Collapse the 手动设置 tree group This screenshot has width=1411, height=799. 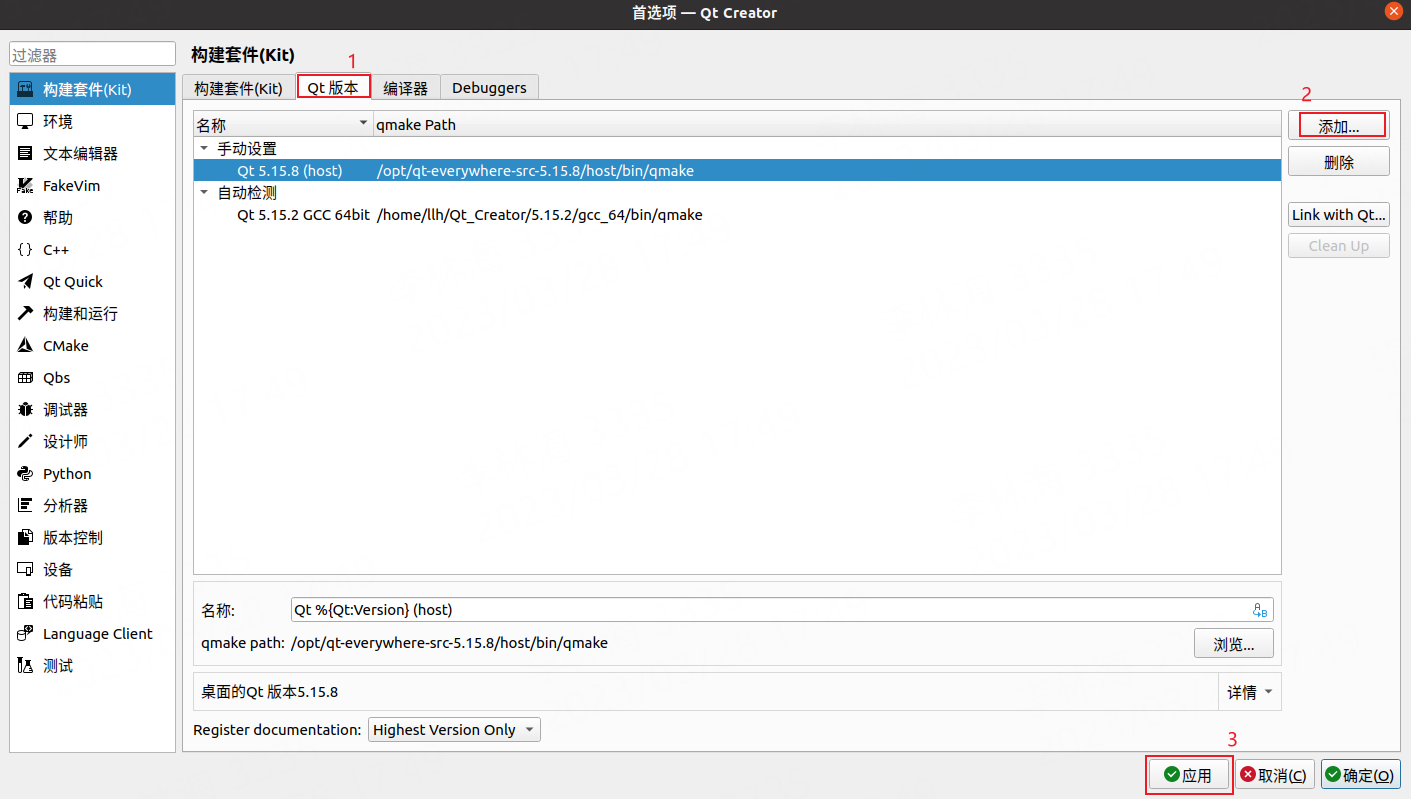click(x=204, y=148)
